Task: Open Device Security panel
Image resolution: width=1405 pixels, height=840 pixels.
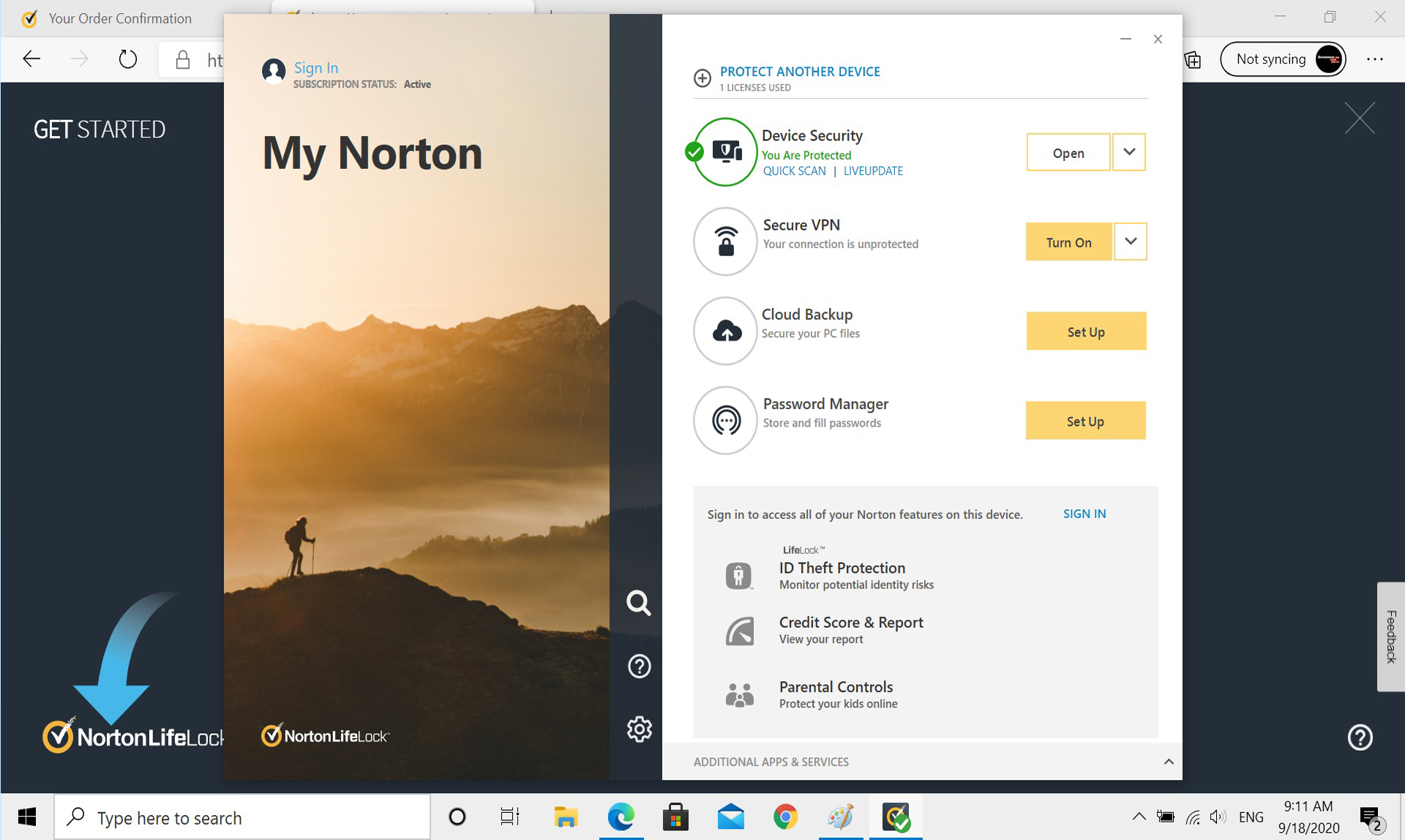Action: point(1067,151)
